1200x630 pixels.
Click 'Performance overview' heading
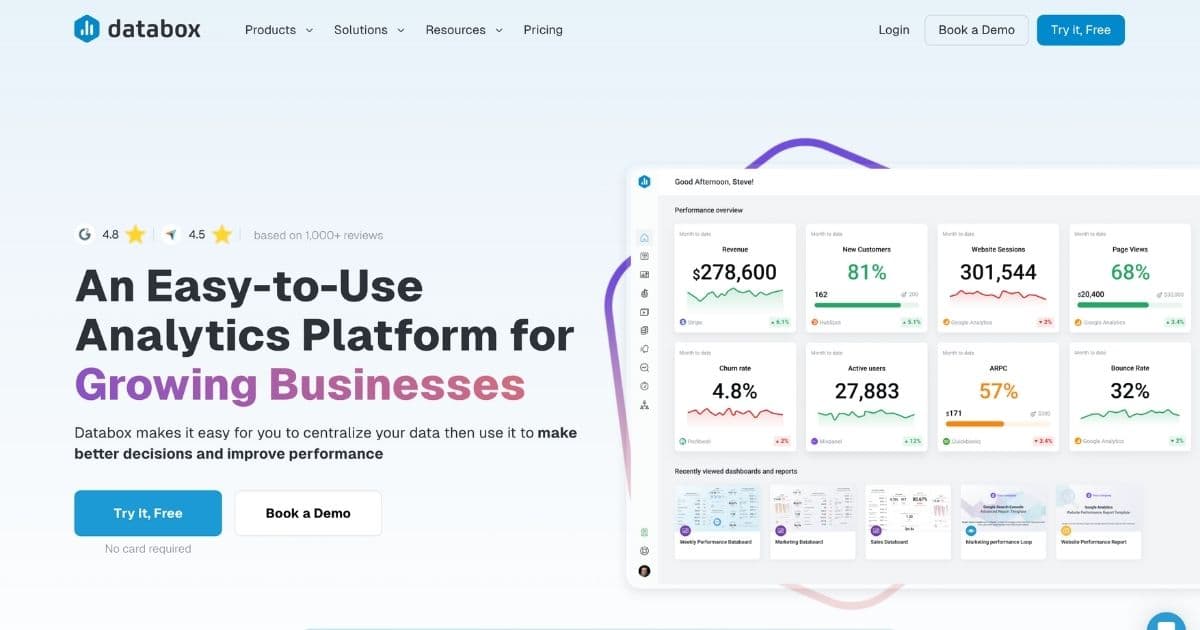click(708, 210)
